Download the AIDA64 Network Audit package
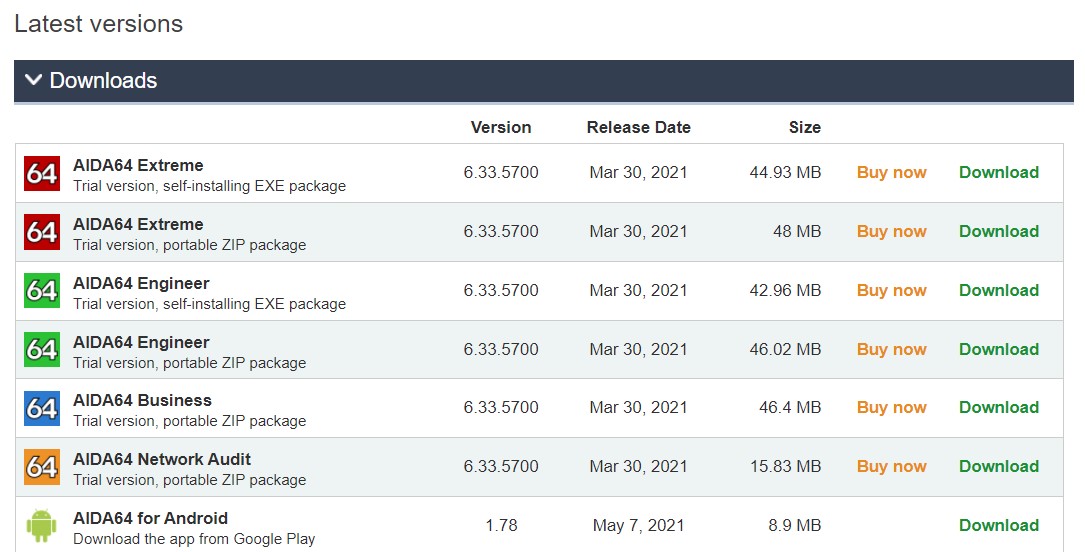1085x552 pixels. [998, 466]
